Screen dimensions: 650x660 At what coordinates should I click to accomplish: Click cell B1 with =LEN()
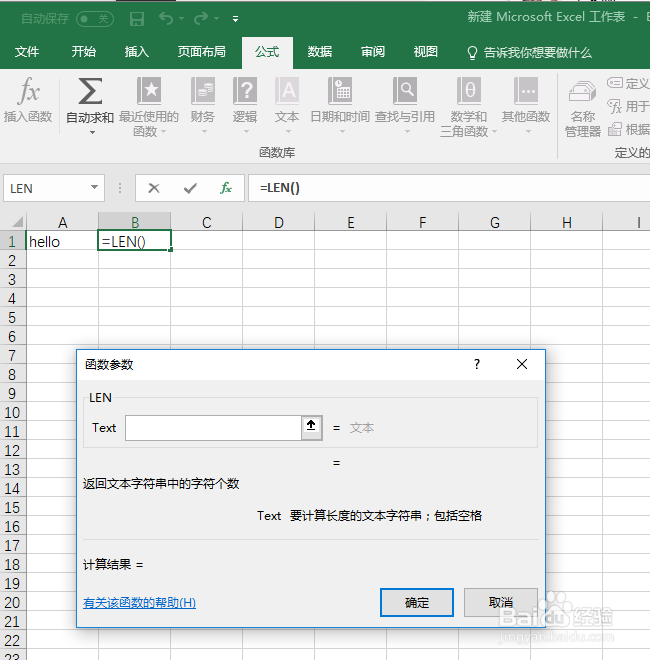pyautogui.click(x=134, y=242)
